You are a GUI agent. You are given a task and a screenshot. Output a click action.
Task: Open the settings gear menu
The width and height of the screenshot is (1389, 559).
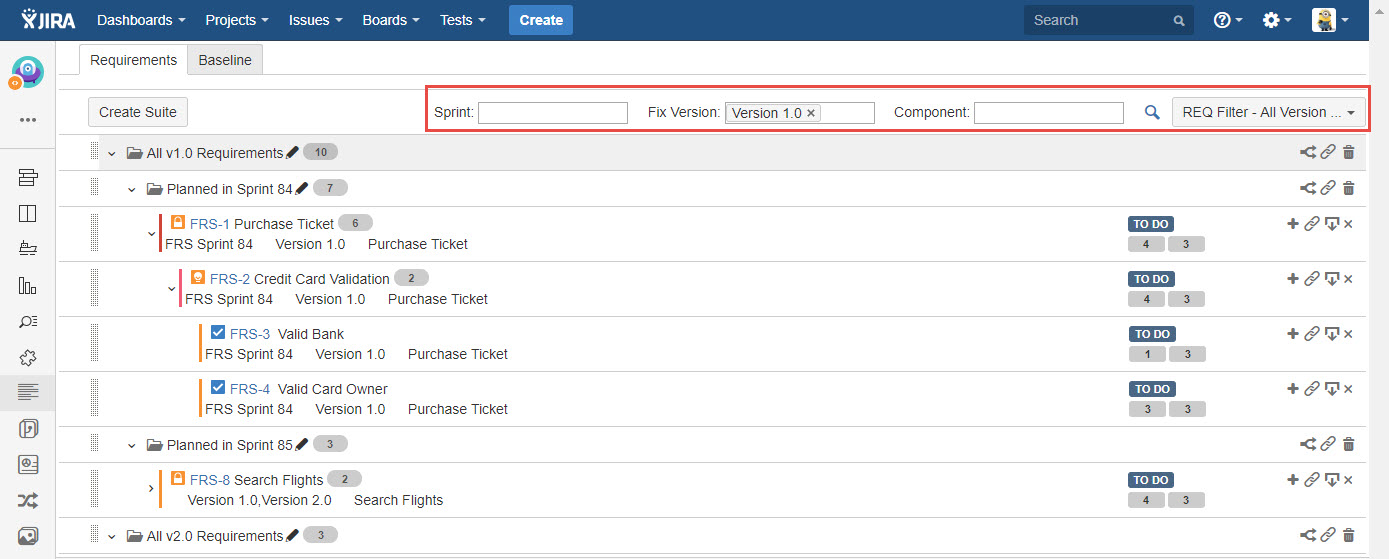pyautogui.click(x=1276, y=20)
